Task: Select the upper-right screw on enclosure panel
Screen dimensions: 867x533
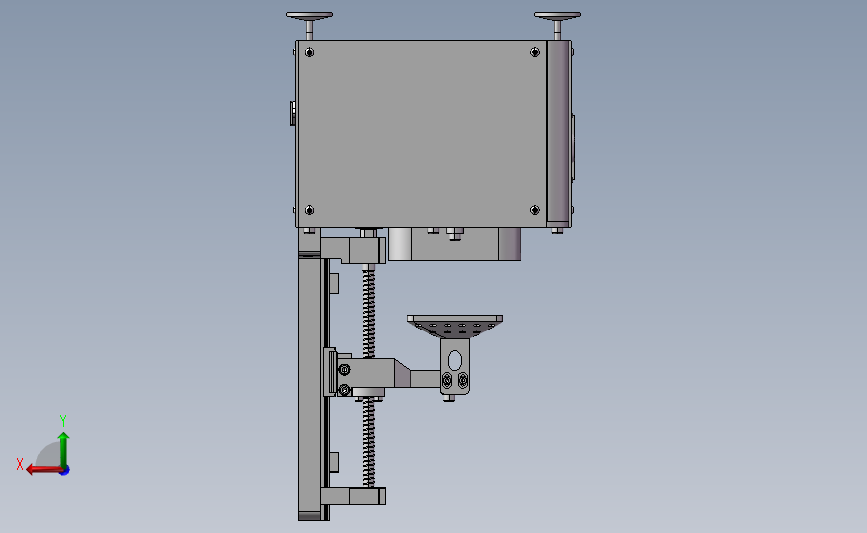Action: pos(535,52)
